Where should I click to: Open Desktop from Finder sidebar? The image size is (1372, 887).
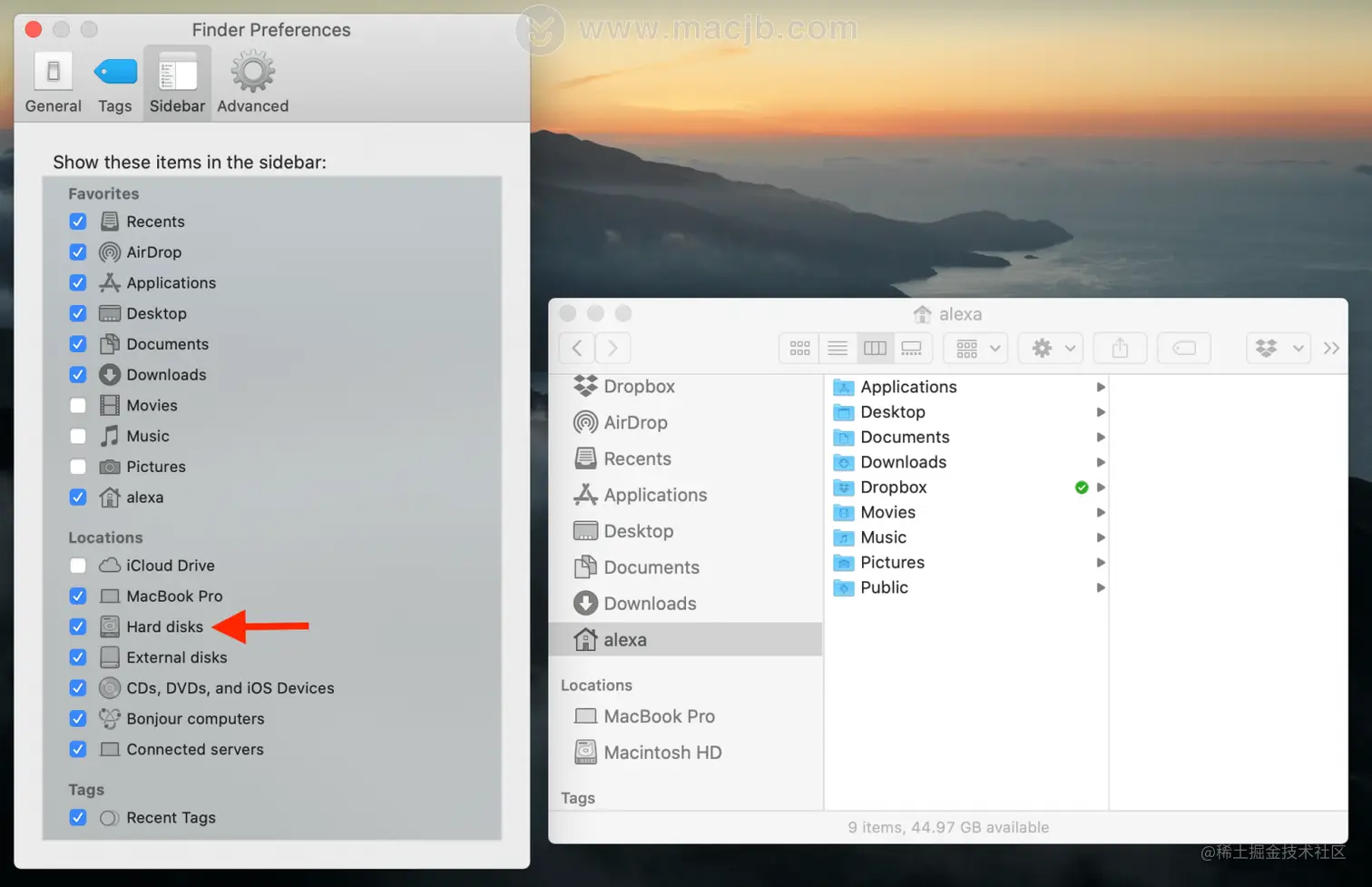tap(687, 532)
